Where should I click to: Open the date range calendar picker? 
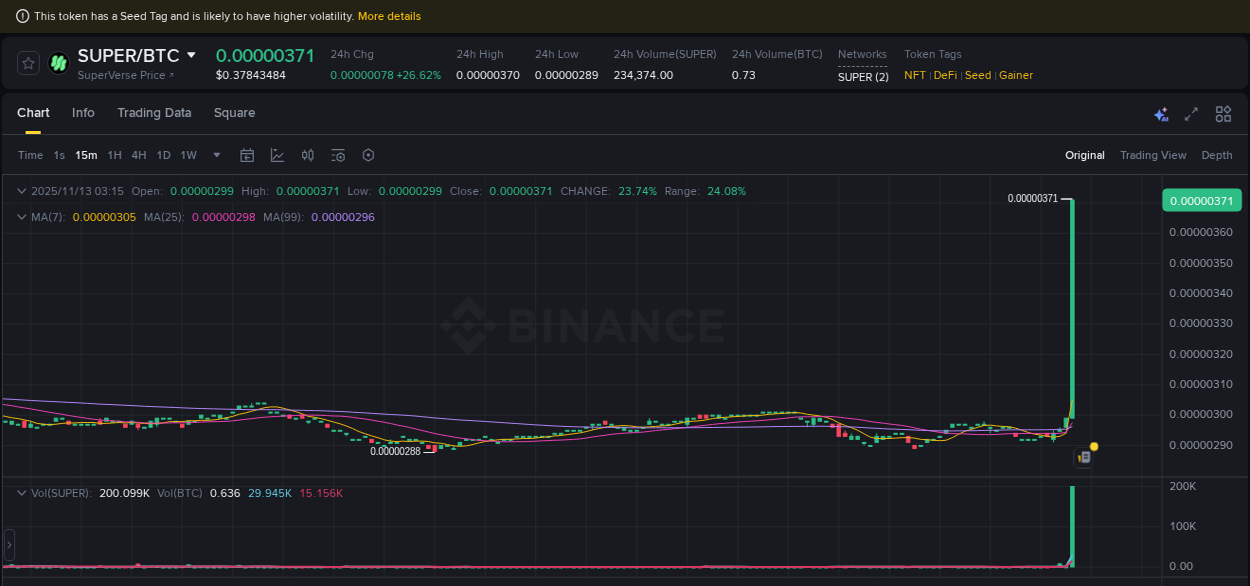pyautogui.click(x=247, y=155)
